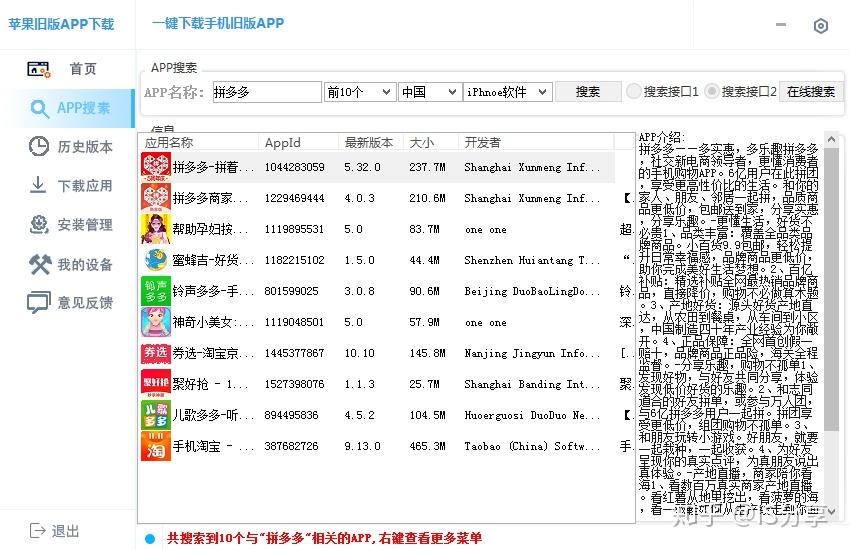Click the 儿歌多多 app icon
Screen dimensions: 850x550
click(156, 415)
